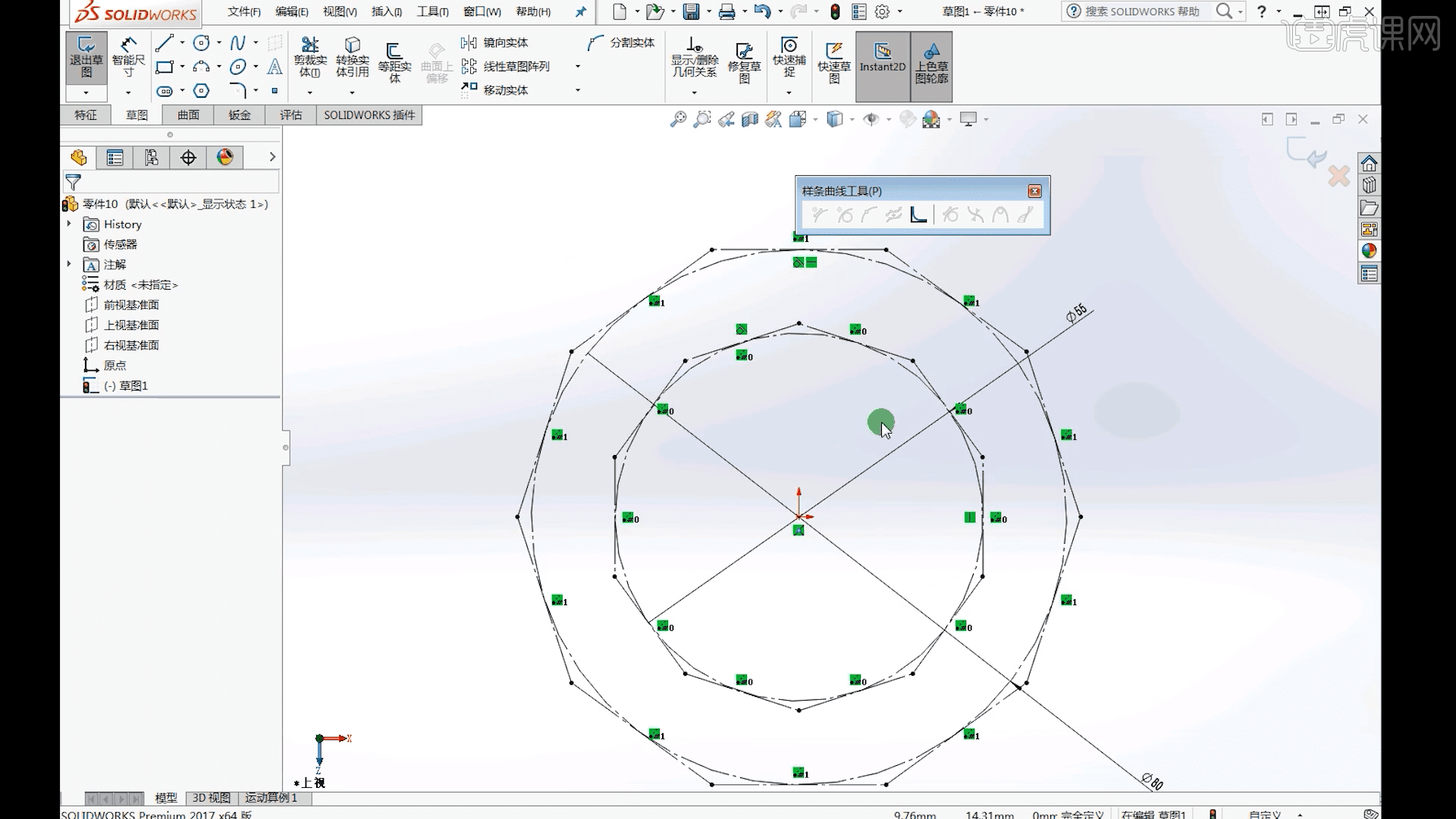Select the sketch Text tool

pyautogui.click(x=275, y=67)
